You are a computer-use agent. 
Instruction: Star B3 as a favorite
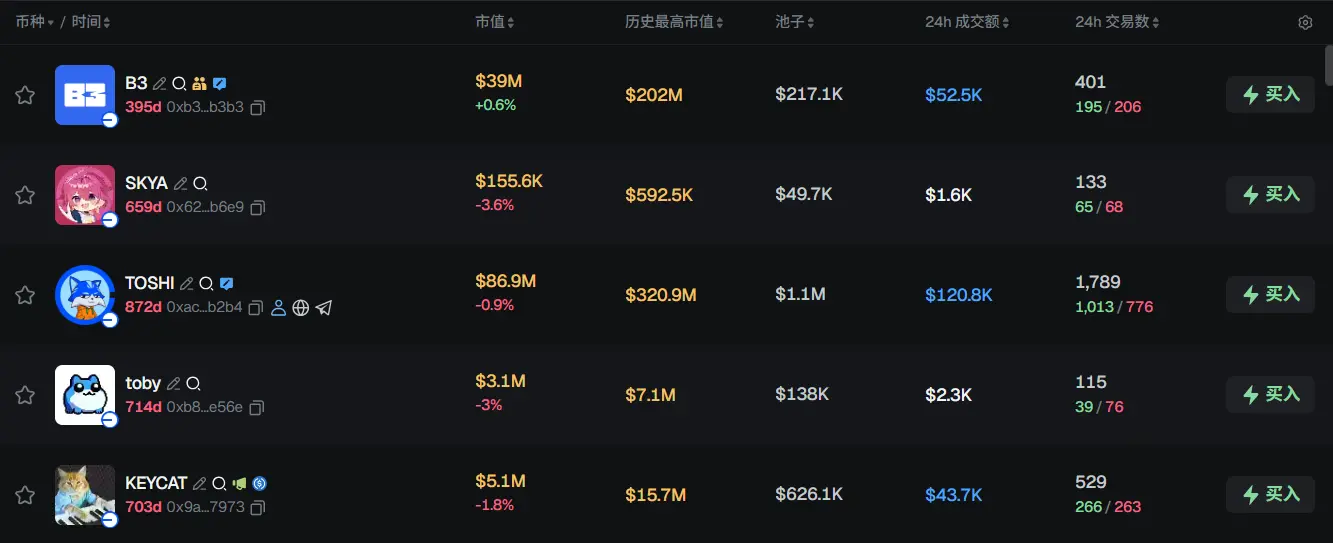25,95
